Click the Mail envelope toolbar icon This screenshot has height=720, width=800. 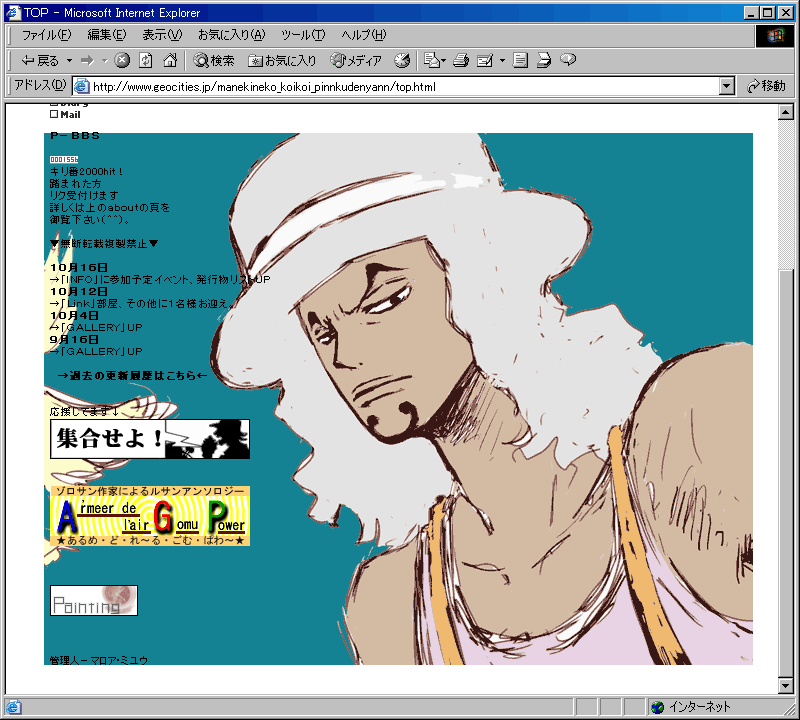click(x=432, y=61)
